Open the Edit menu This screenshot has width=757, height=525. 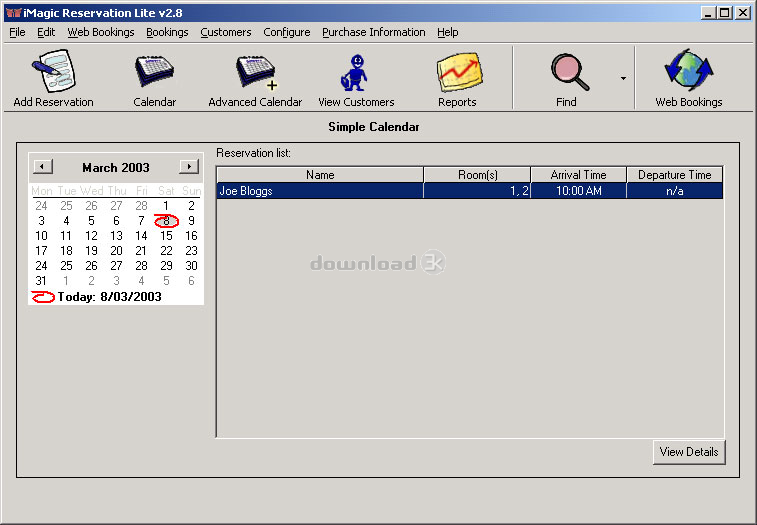click(x=46, y=32)
